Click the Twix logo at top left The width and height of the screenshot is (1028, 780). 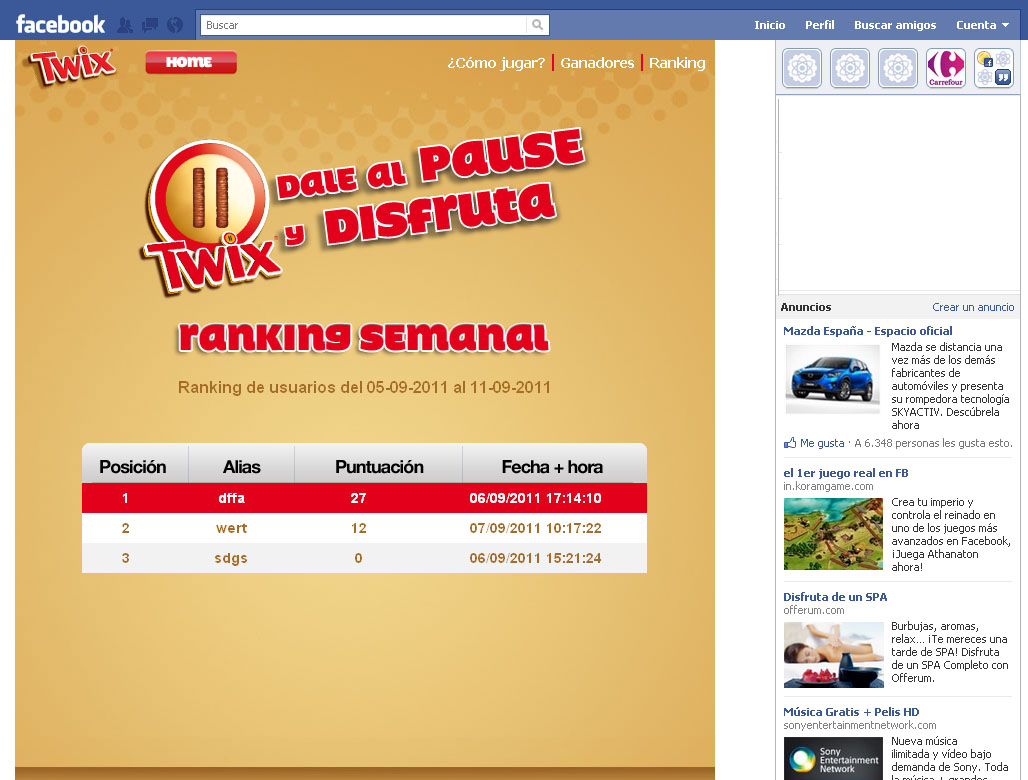point(73,65)
